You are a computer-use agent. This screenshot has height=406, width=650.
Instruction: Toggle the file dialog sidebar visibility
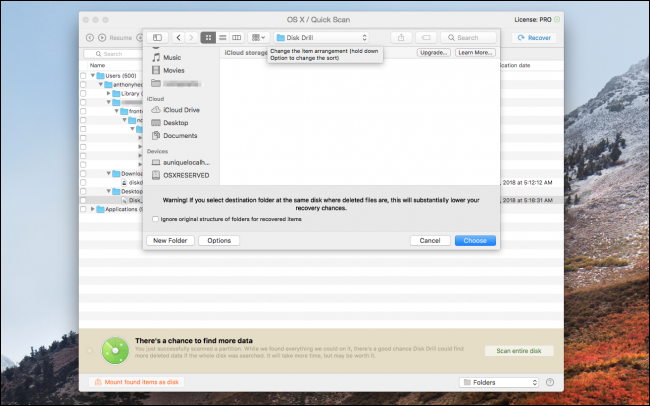157,38
